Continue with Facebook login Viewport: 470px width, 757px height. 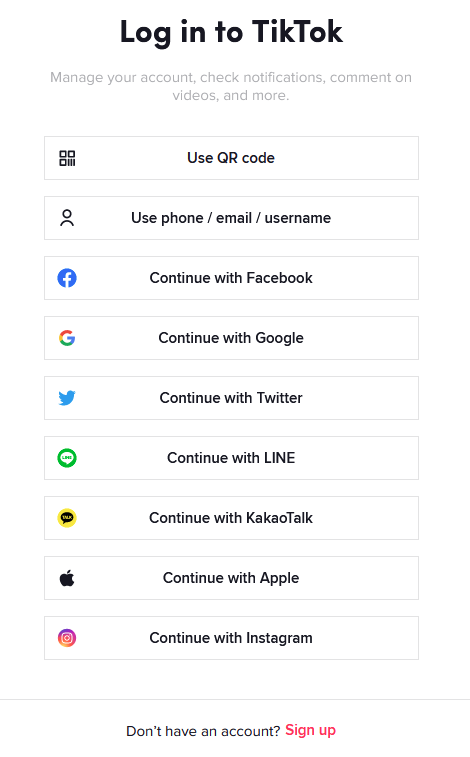231,278
